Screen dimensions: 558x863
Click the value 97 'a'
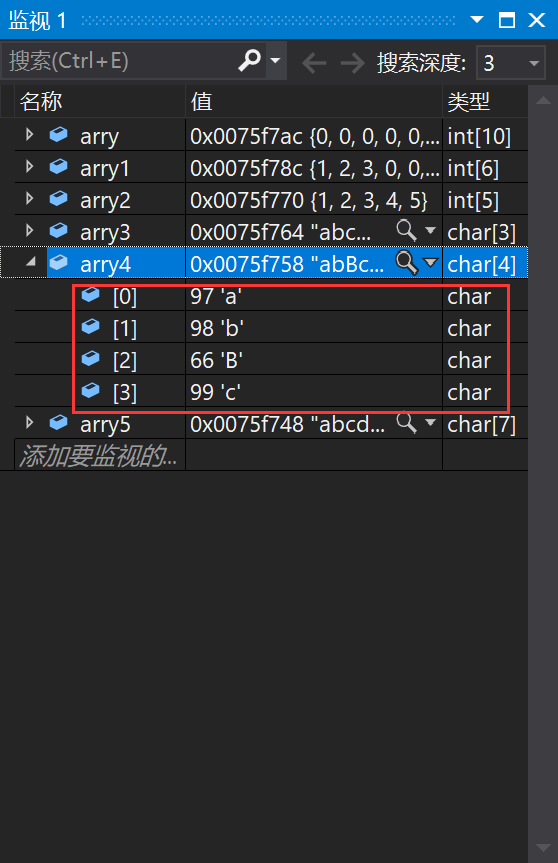coord(216,296)
